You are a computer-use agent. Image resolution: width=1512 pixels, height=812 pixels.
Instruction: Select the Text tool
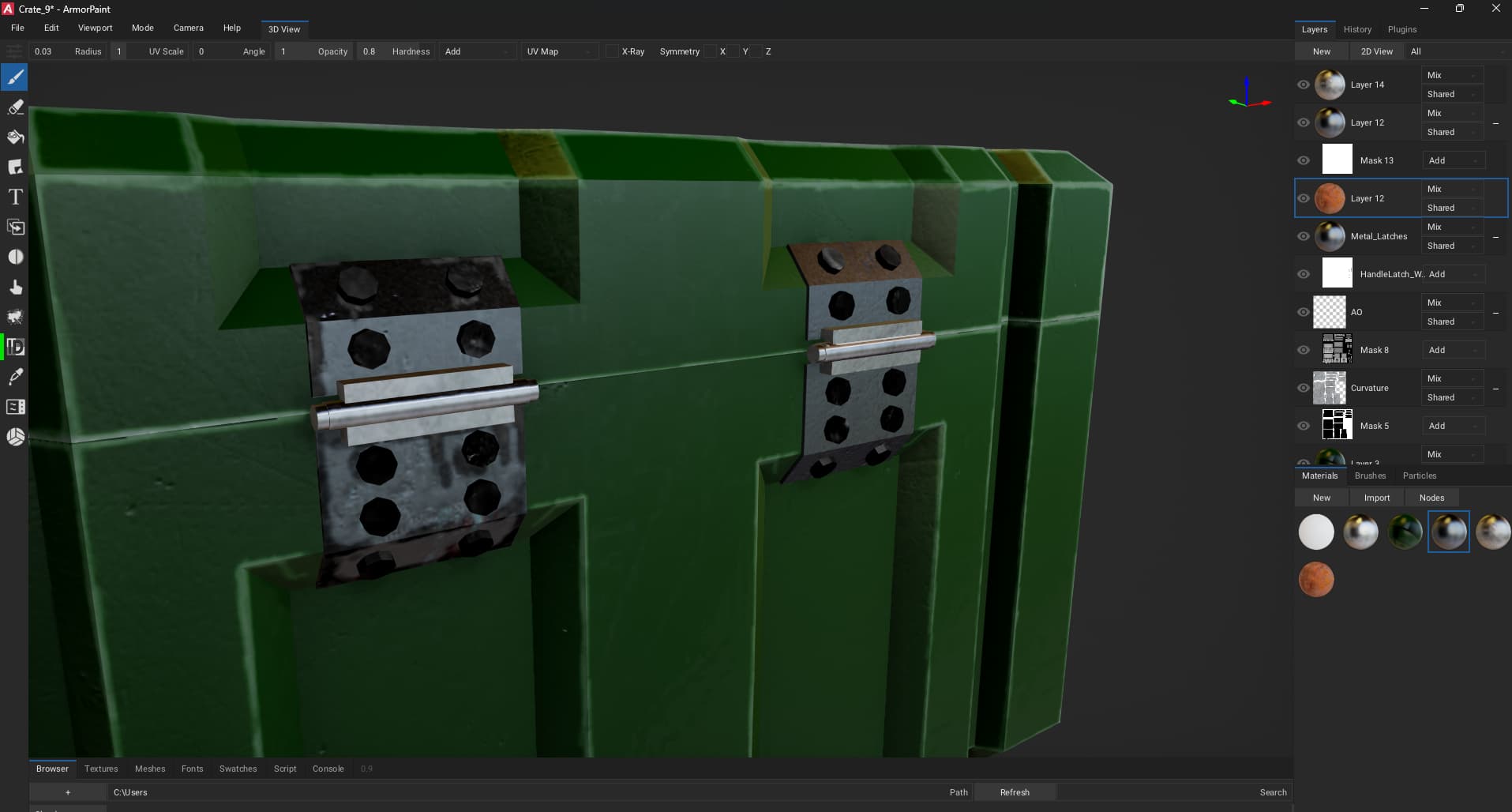pyautogui.click(x=15, y=197)
